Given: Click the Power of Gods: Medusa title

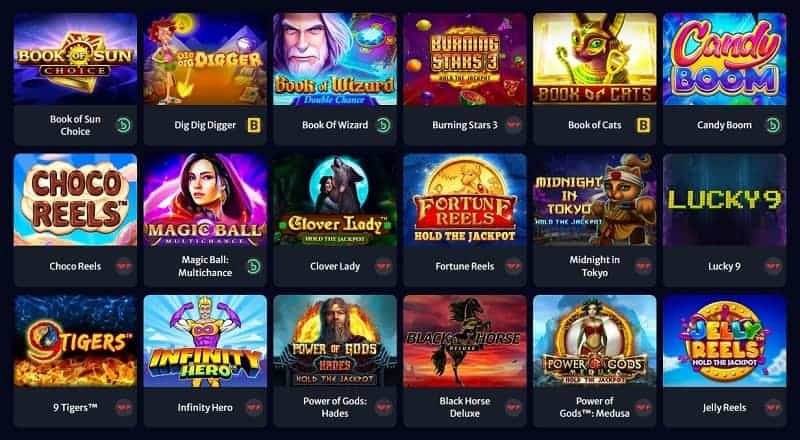Looking at the screenshot, I should (594, 407).
